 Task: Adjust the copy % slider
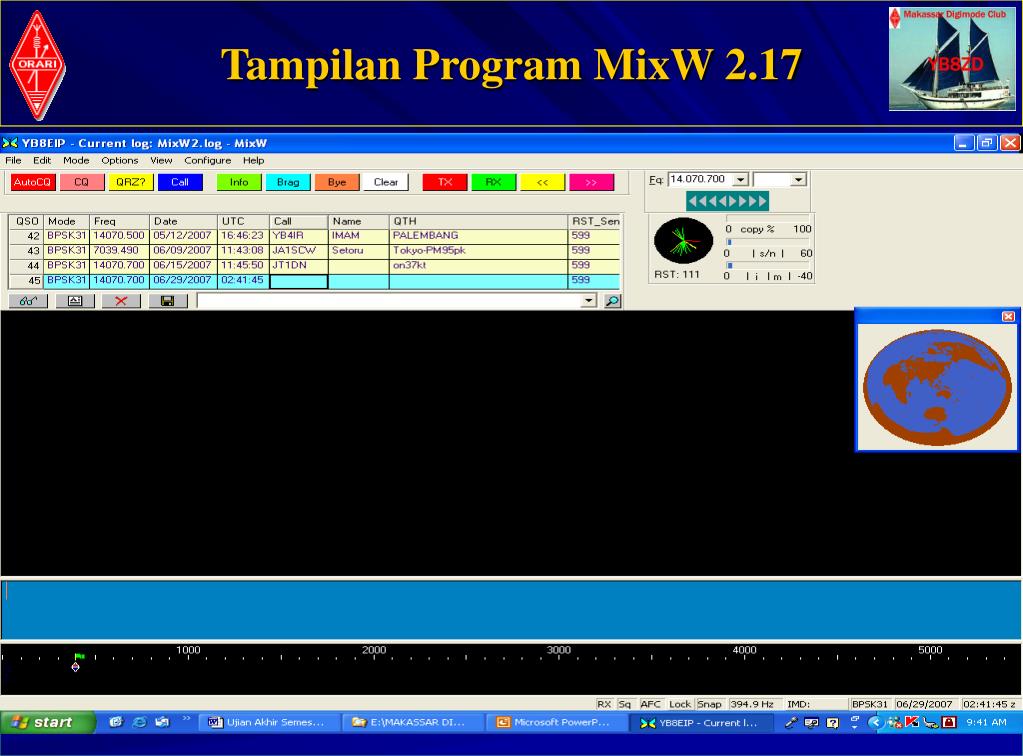[x=768, y=219]
